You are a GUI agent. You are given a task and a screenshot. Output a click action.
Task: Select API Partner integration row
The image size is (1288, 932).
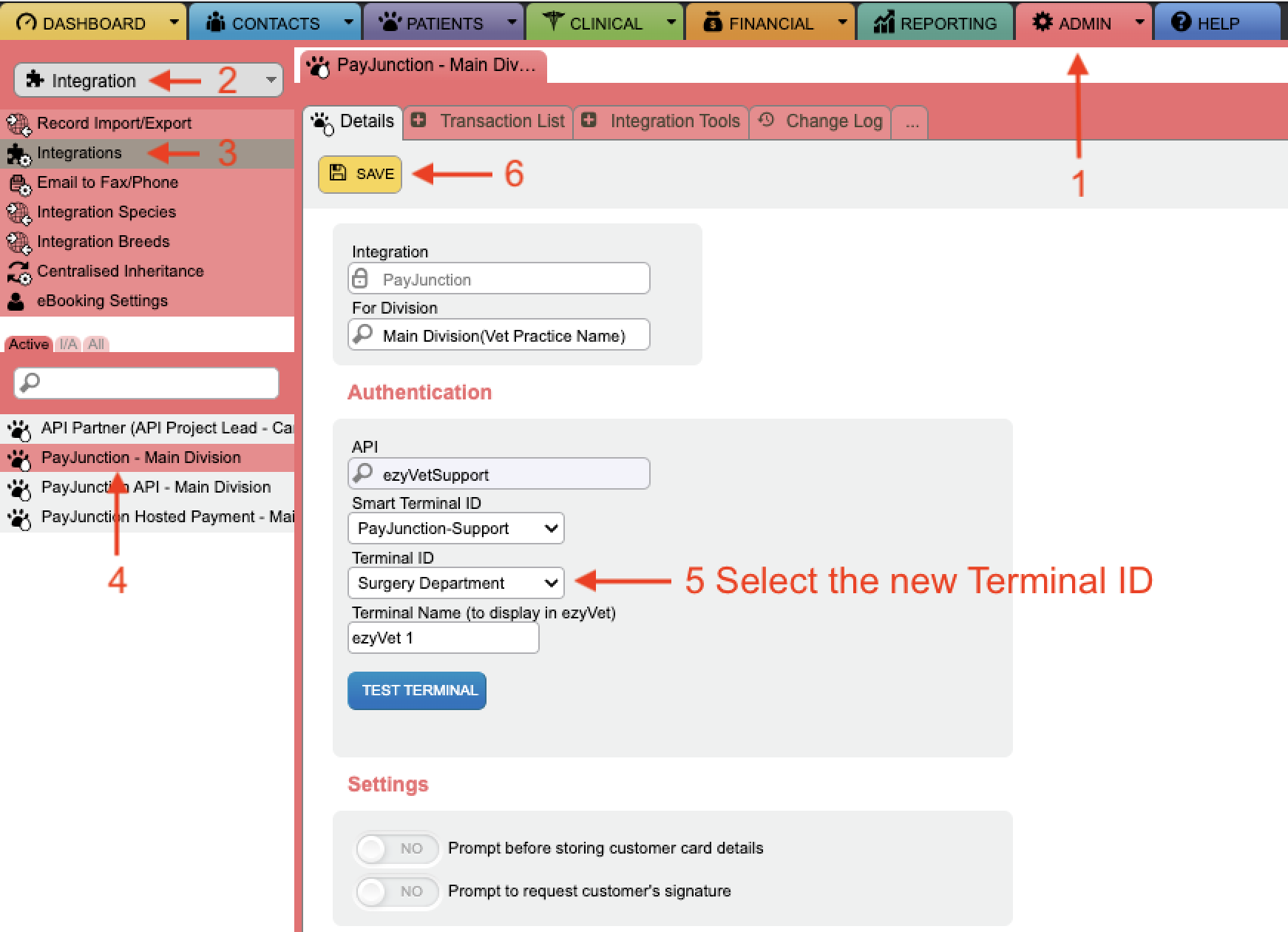coord(147,428)
